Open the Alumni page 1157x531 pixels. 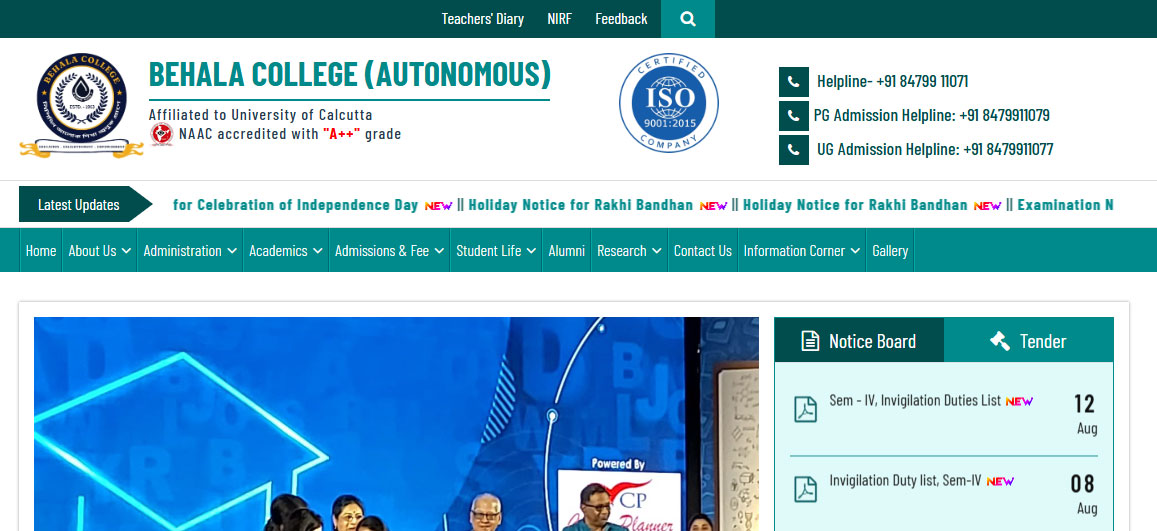[x=567, y=251]
